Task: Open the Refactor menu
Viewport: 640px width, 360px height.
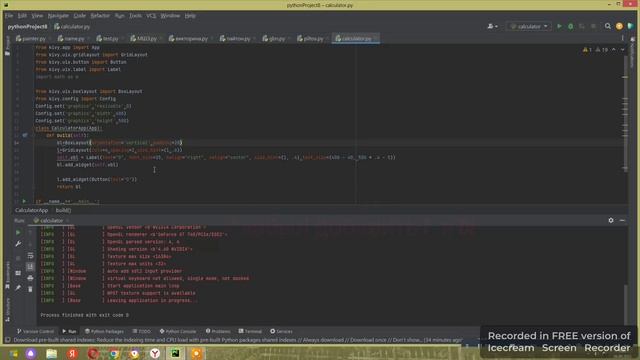Action: click(100, 16)
